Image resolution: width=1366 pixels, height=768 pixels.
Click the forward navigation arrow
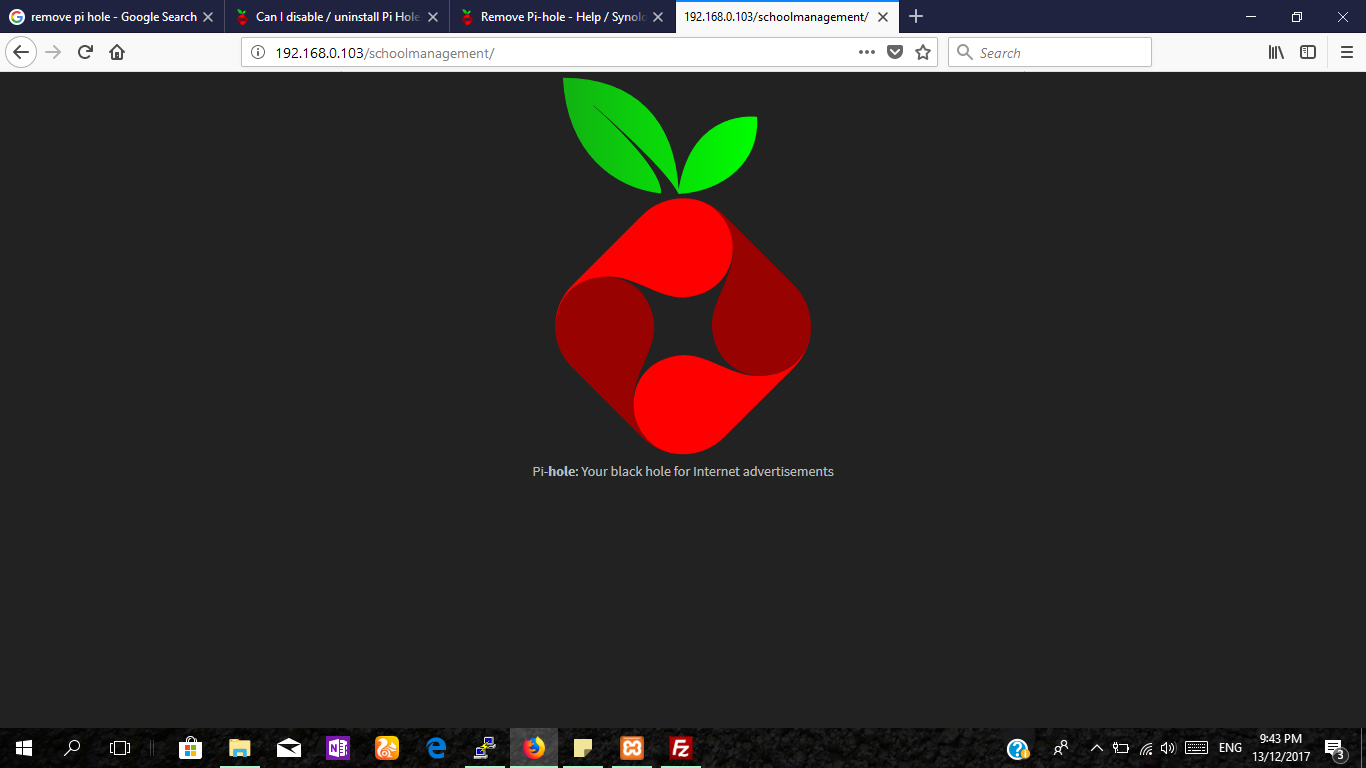pos(54,52)
